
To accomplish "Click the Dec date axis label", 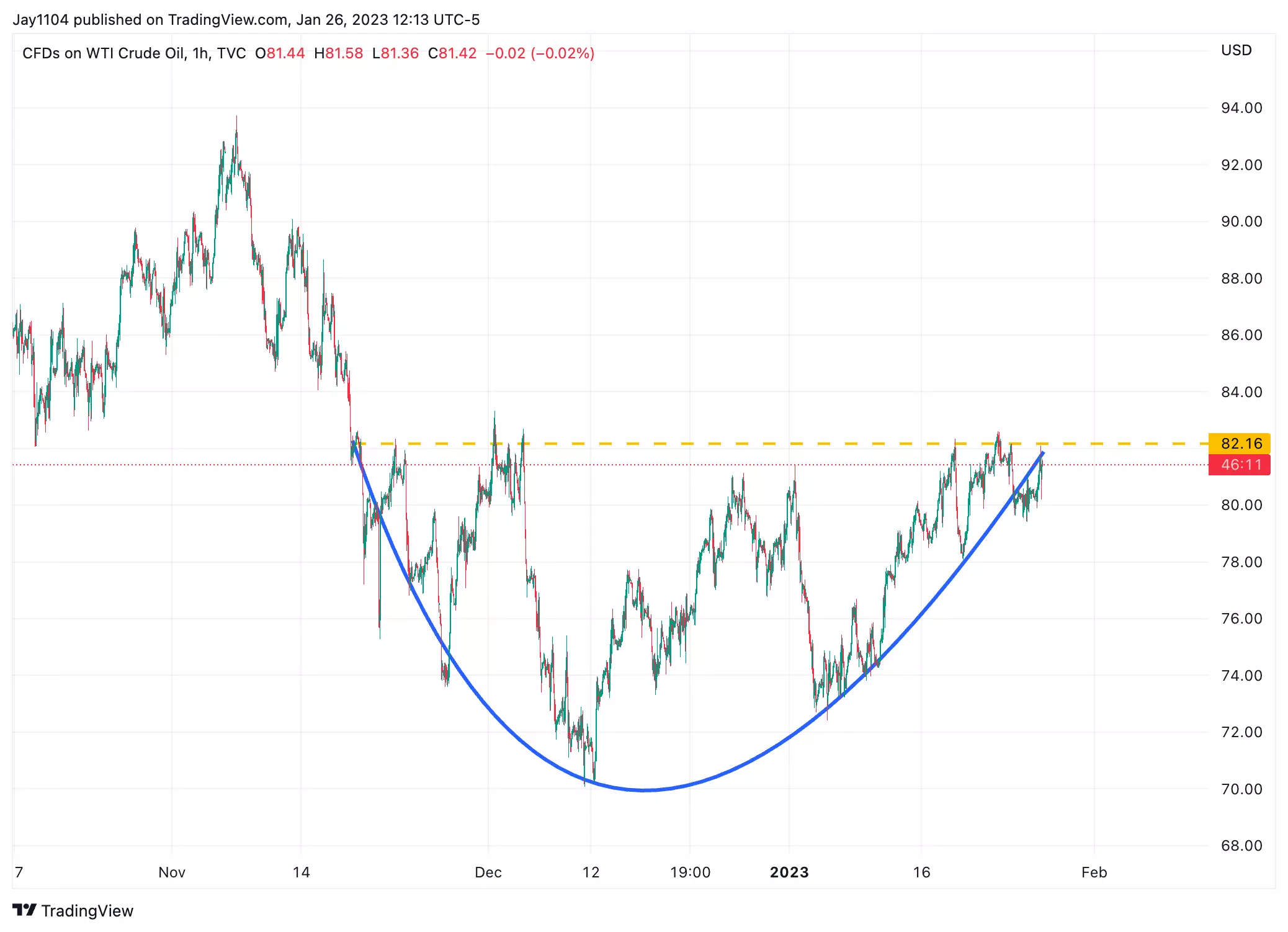I will [x=488, y=872].
